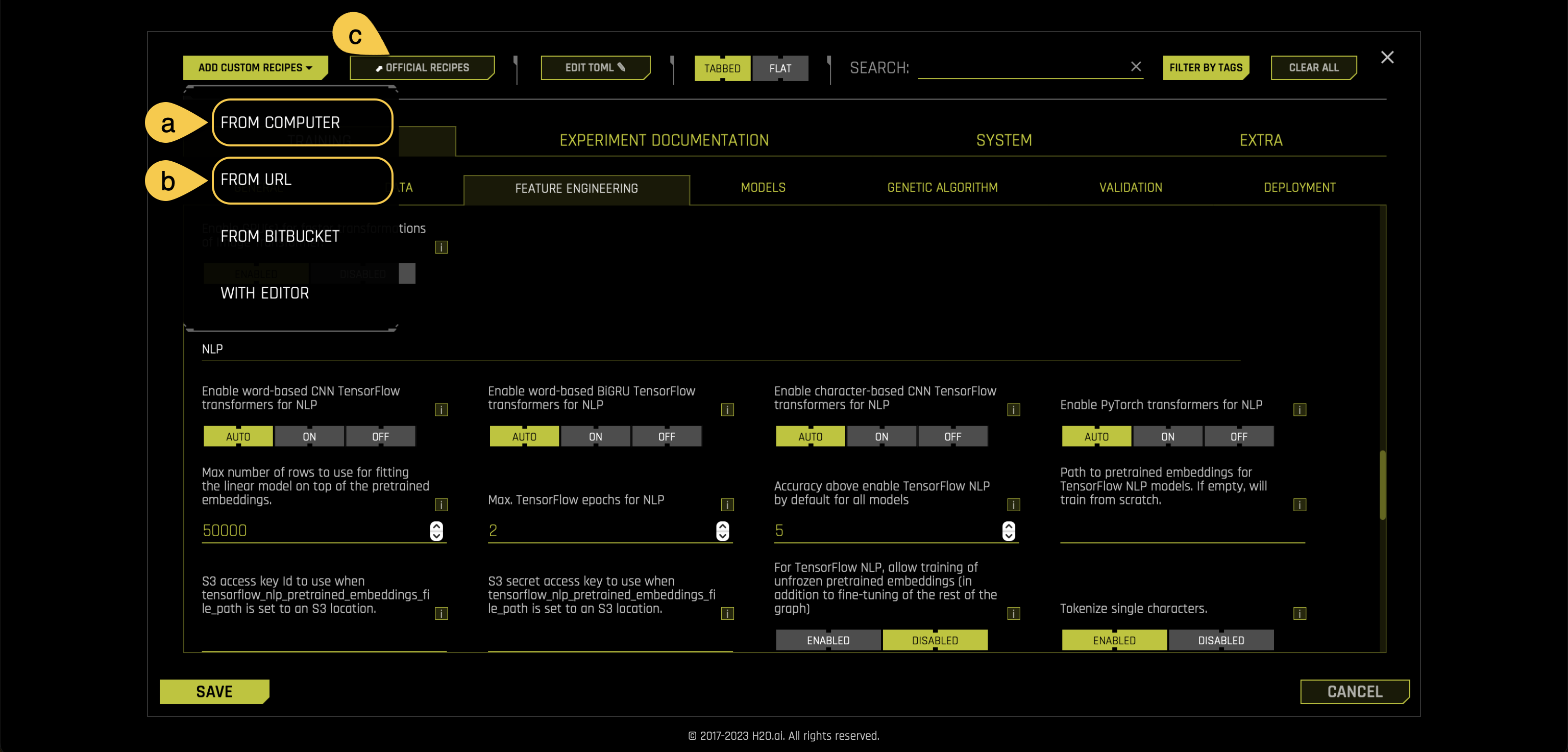Switch settings view to FLAT

tap(780, 68)
